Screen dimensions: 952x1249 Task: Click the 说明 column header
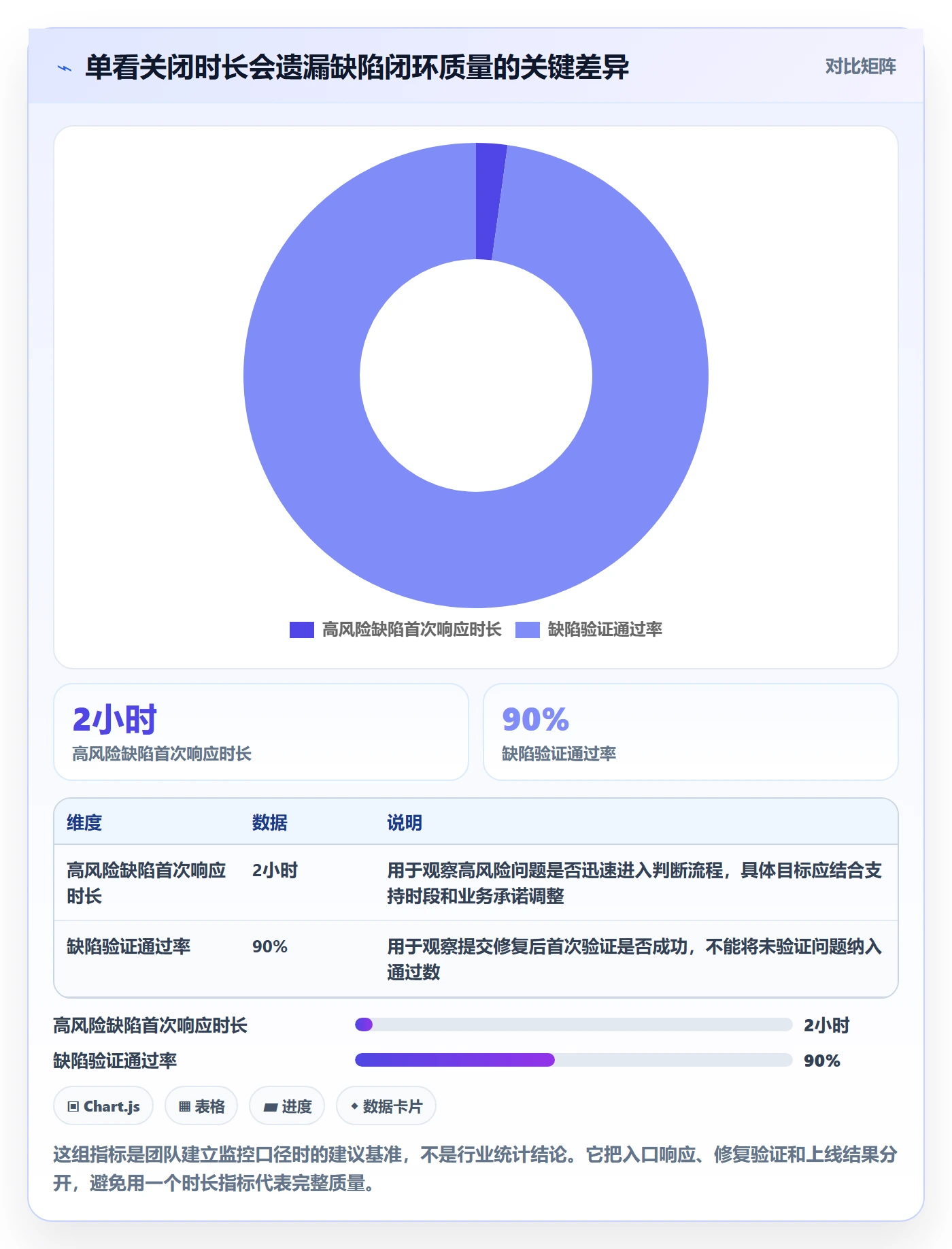(x=405, y=822)
